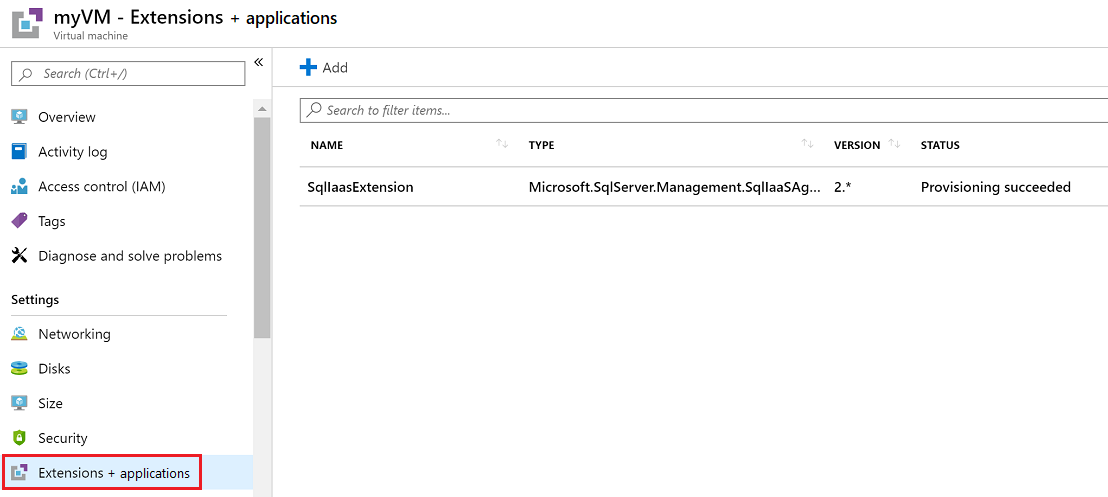The image size is (1108, 497).
Task: Click the Disks icon in Settings
Action: click(x=19, y=369)
